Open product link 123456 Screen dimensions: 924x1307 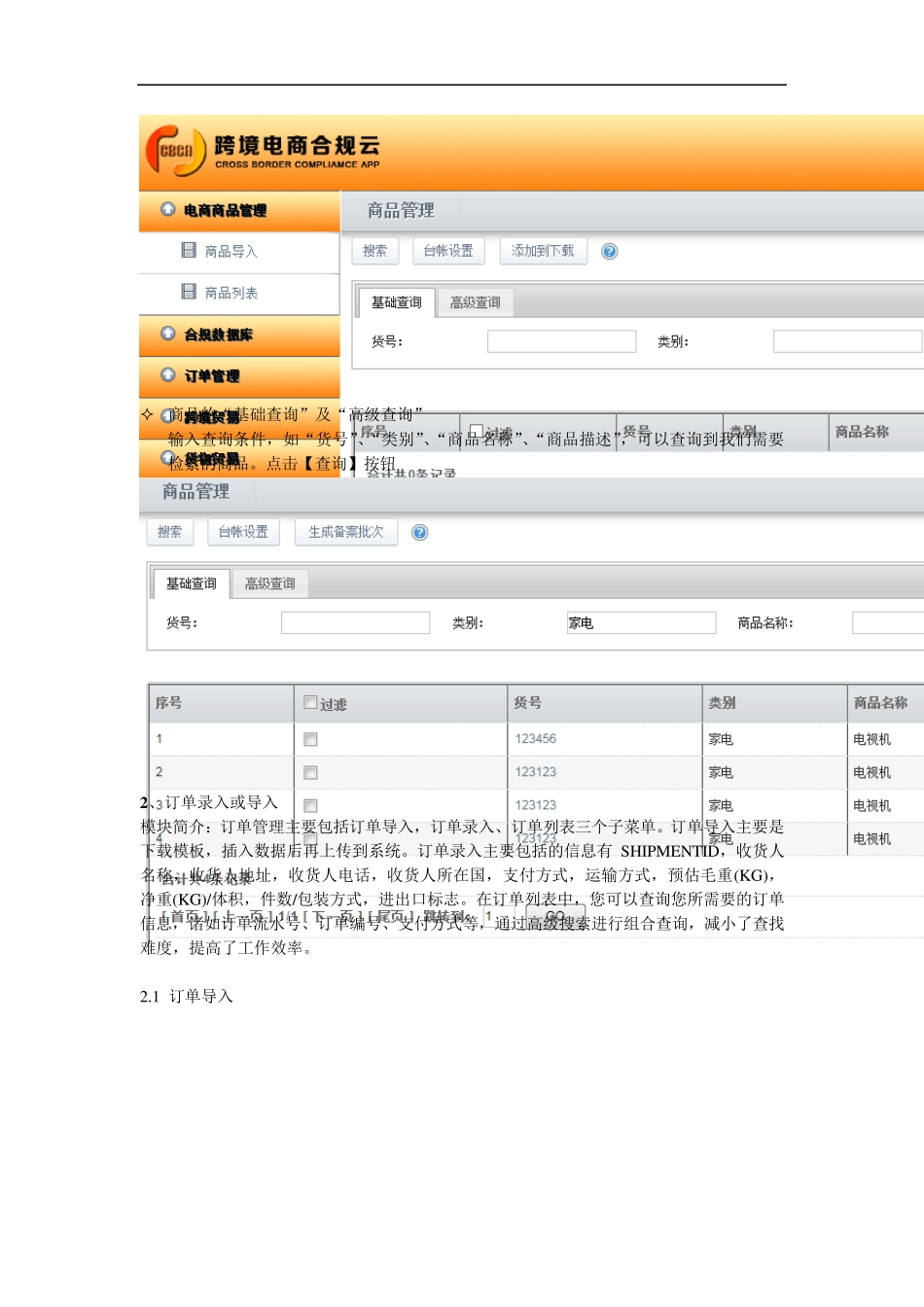536,739
